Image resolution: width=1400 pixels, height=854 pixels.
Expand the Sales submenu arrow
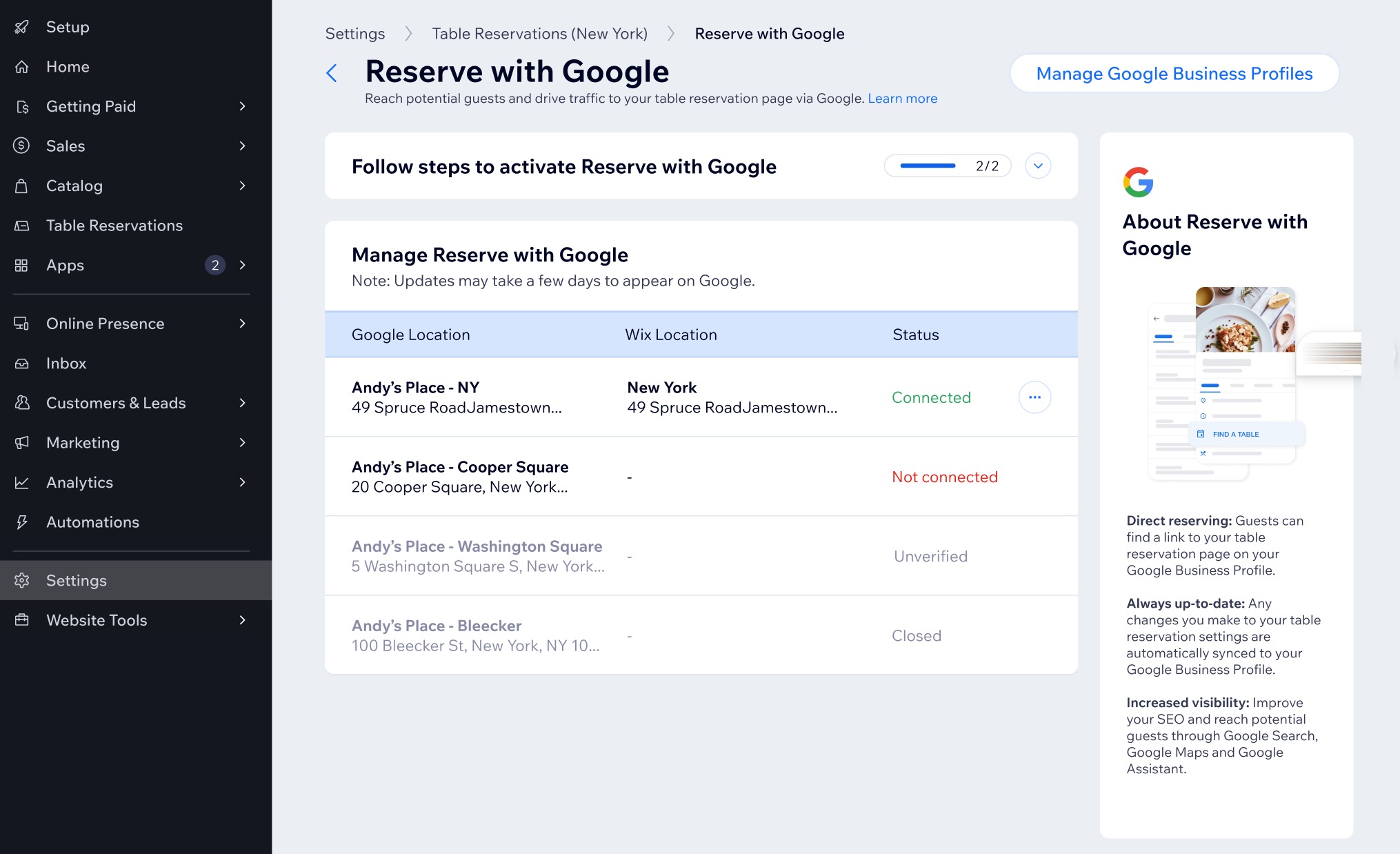[242, 146]
